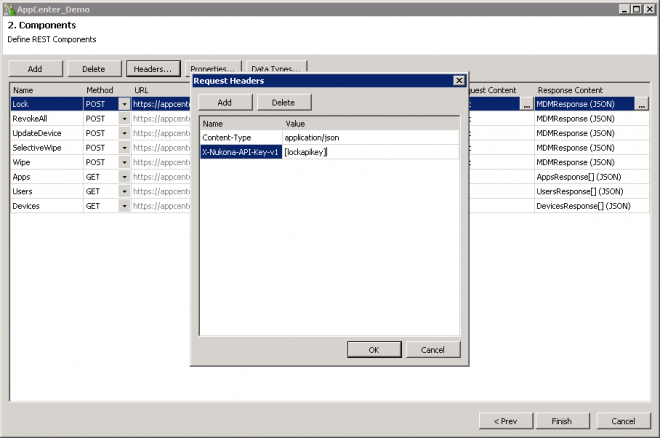Go back with the < Prev button
The width and height of the screenshot is (660, 438).
click(x=506, y=421)
